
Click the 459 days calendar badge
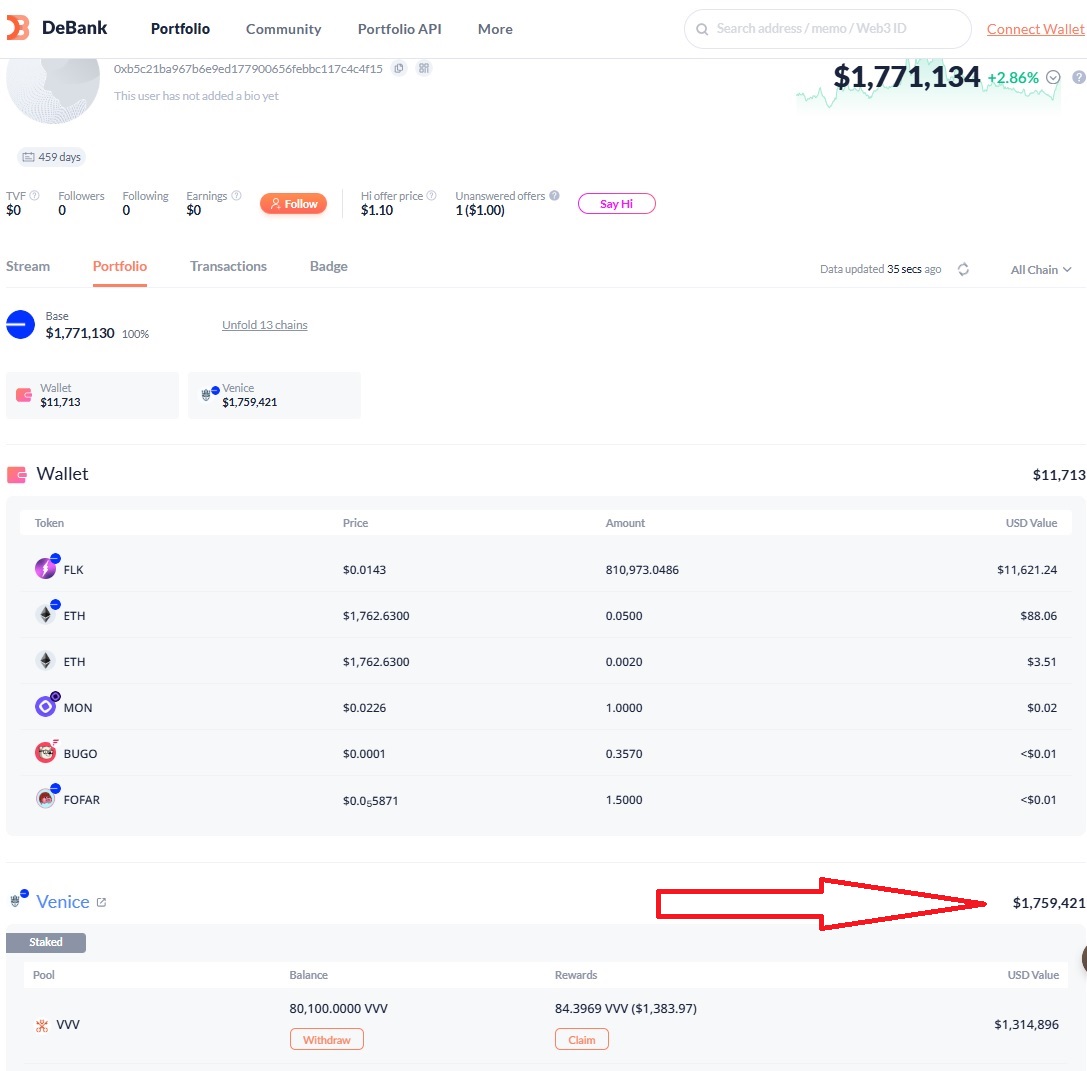(51, 157)
